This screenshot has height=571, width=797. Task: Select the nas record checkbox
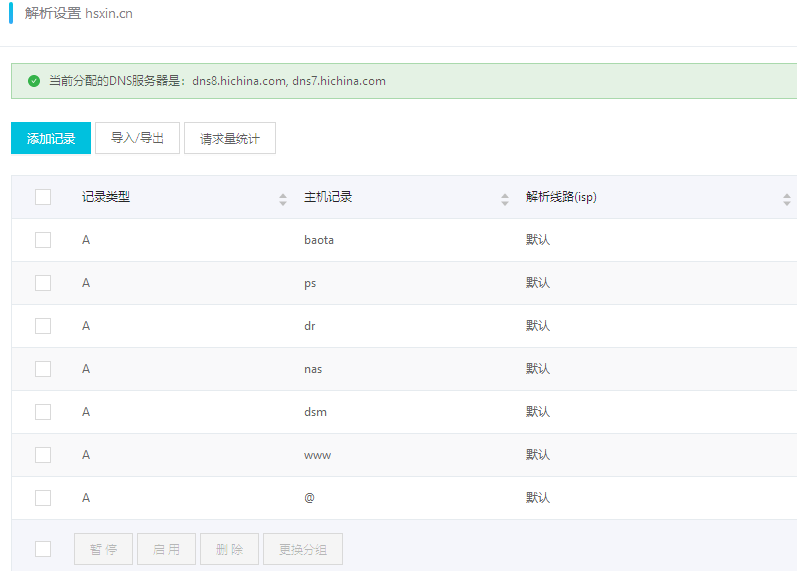click(x=43, y=369)
